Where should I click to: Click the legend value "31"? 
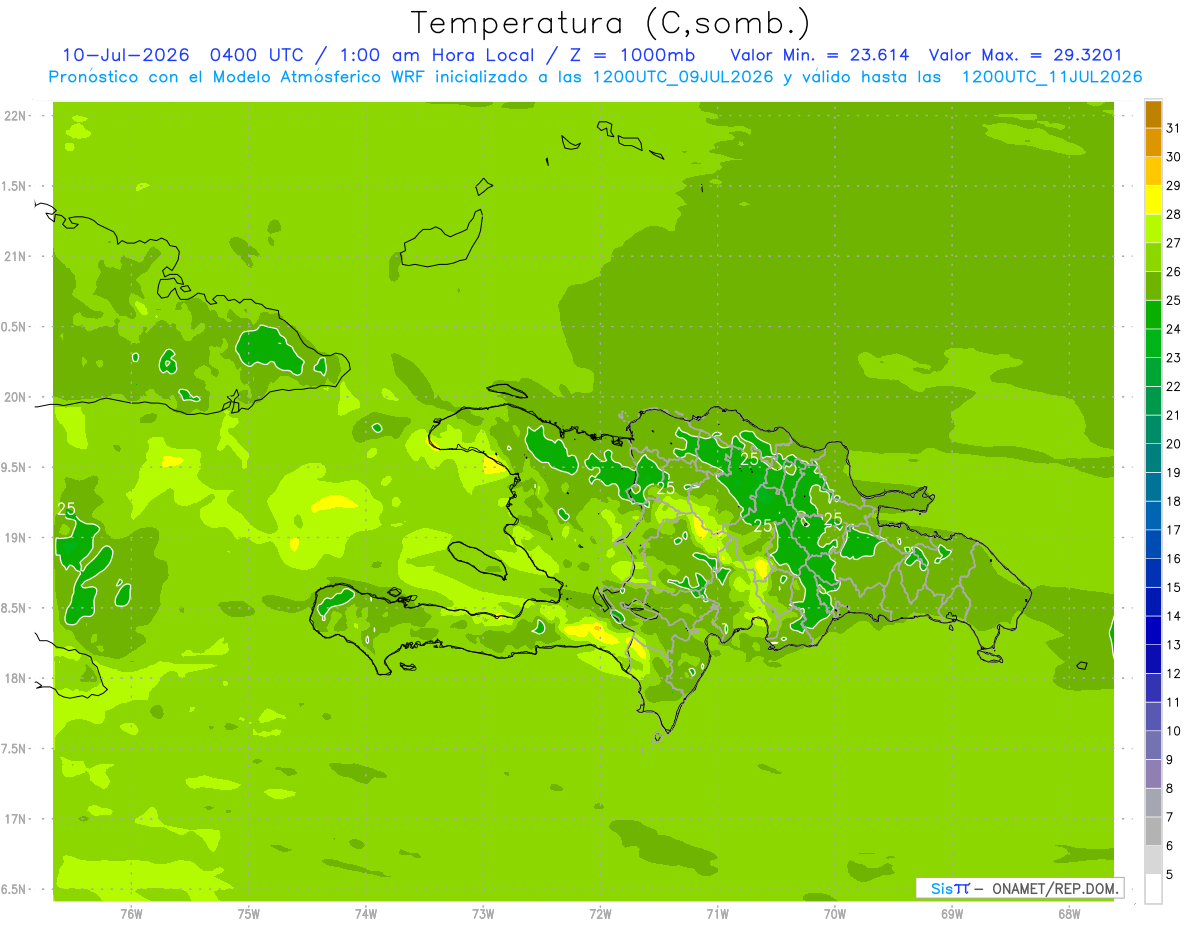pyautogui.click(x=1174, y=128)
